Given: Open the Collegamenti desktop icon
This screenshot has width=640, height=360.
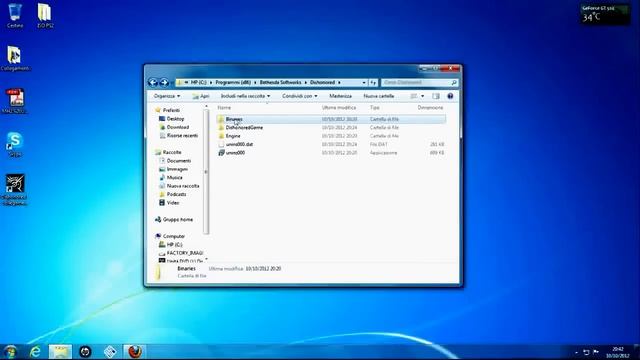Looking at the screenshot, I should pos(15,58).
